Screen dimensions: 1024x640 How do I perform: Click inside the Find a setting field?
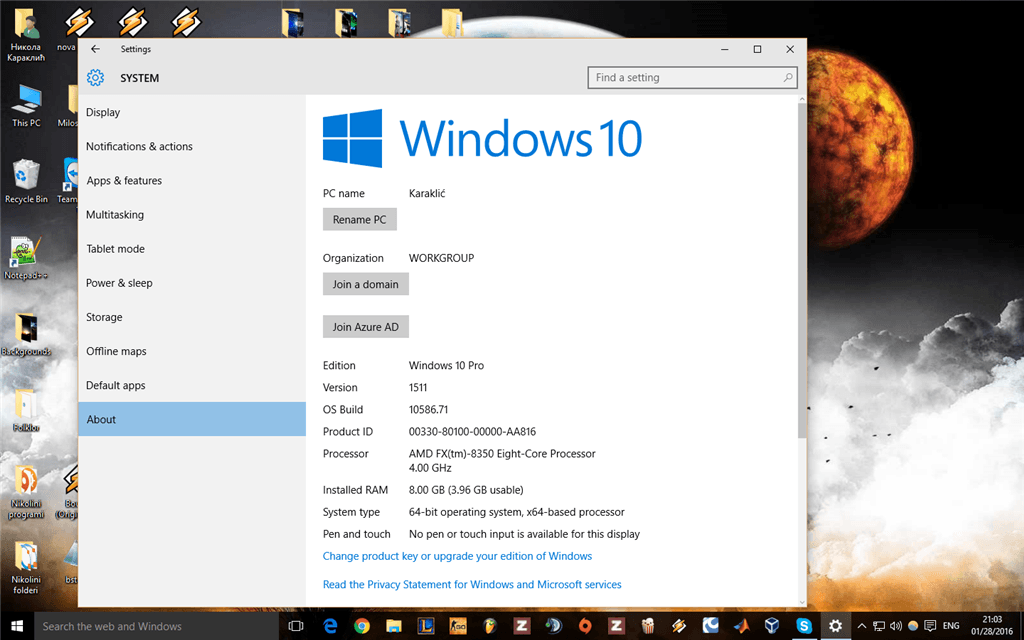click(692, 78)
